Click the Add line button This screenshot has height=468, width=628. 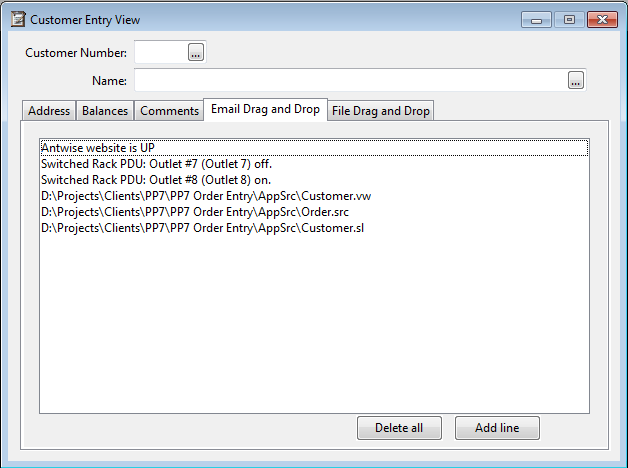point(497,428)
